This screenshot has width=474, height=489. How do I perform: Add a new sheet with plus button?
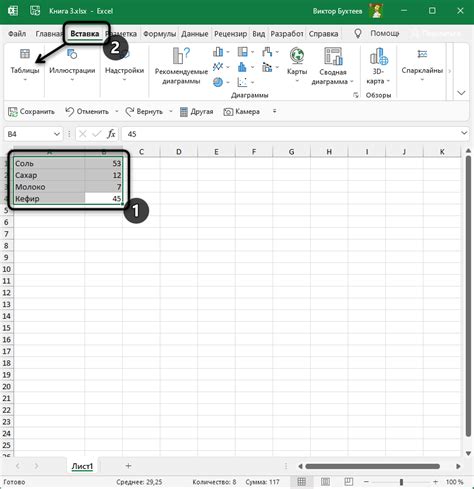click(128, 466)
